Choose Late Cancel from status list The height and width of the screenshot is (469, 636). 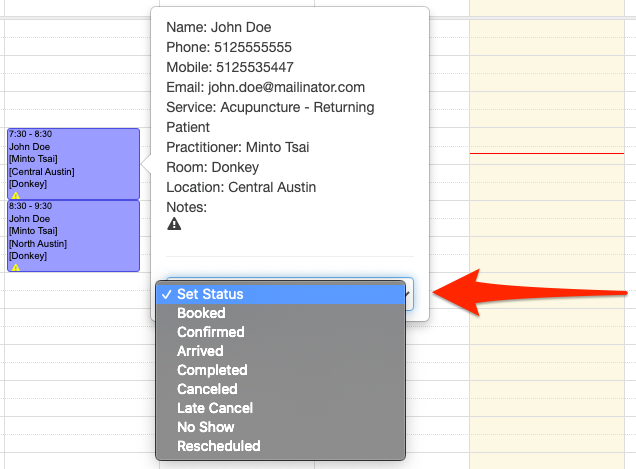[215, 408]
